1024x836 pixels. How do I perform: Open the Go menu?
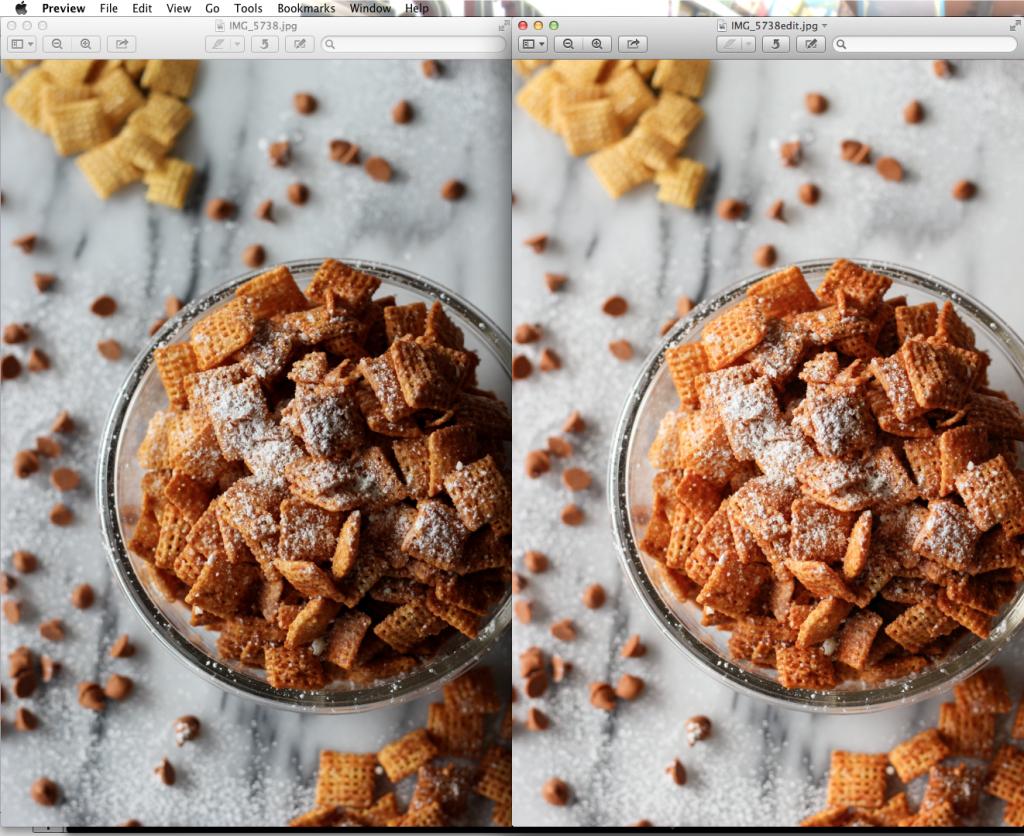pos(212,8)
